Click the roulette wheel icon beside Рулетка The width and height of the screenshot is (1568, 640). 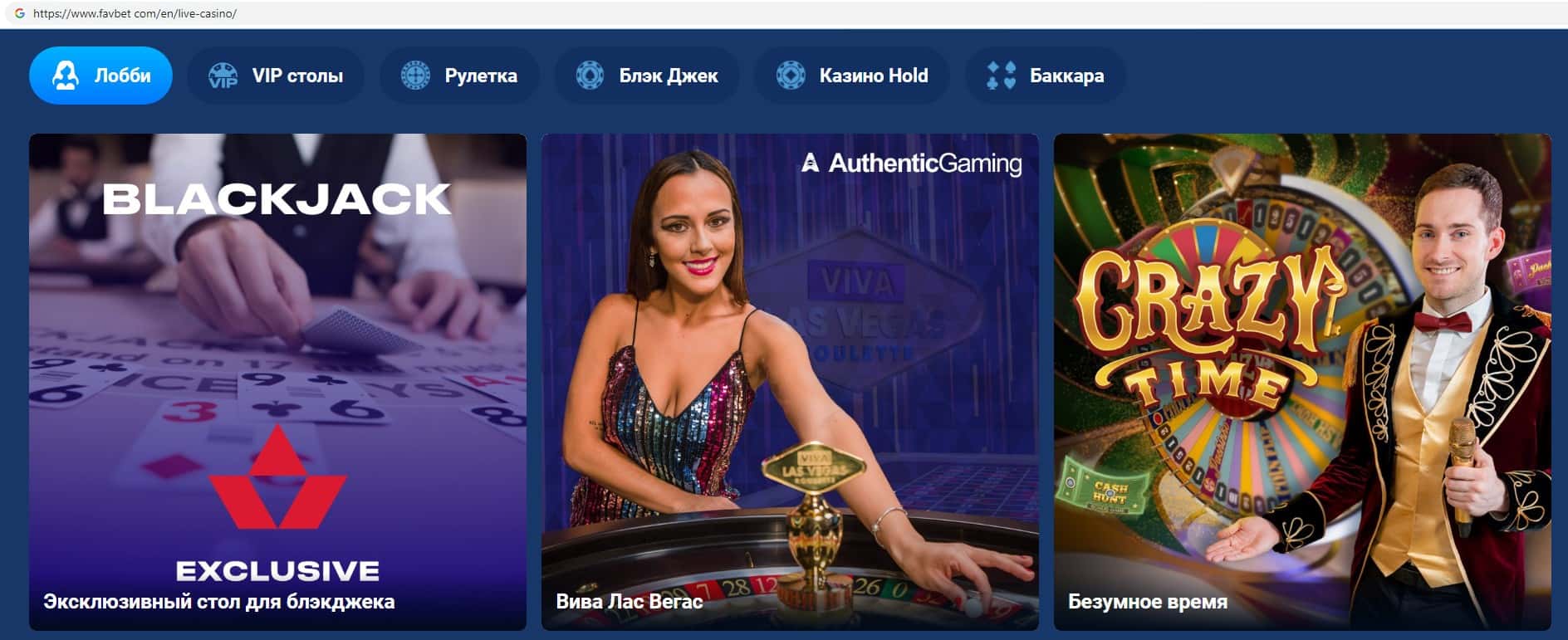point(415,76)
